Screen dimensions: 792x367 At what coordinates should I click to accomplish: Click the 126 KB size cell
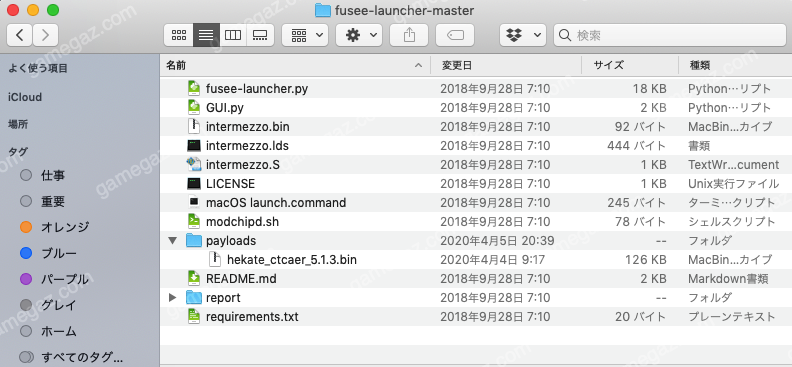tap(645, 260)
